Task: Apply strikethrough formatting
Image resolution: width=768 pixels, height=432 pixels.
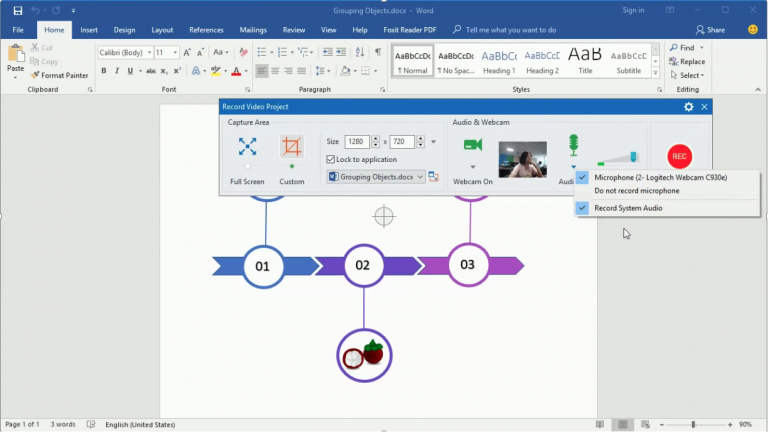Action: 151,71
